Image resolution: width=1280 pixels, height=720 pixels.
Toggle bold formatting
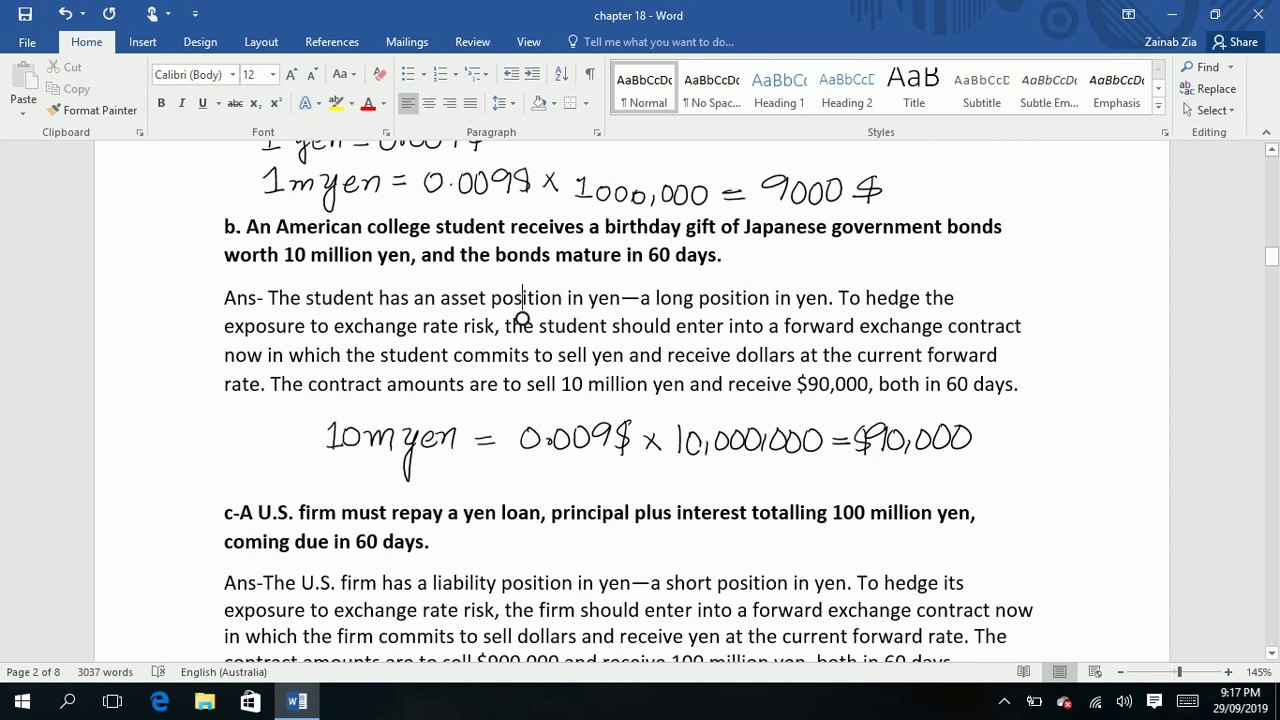161,103
